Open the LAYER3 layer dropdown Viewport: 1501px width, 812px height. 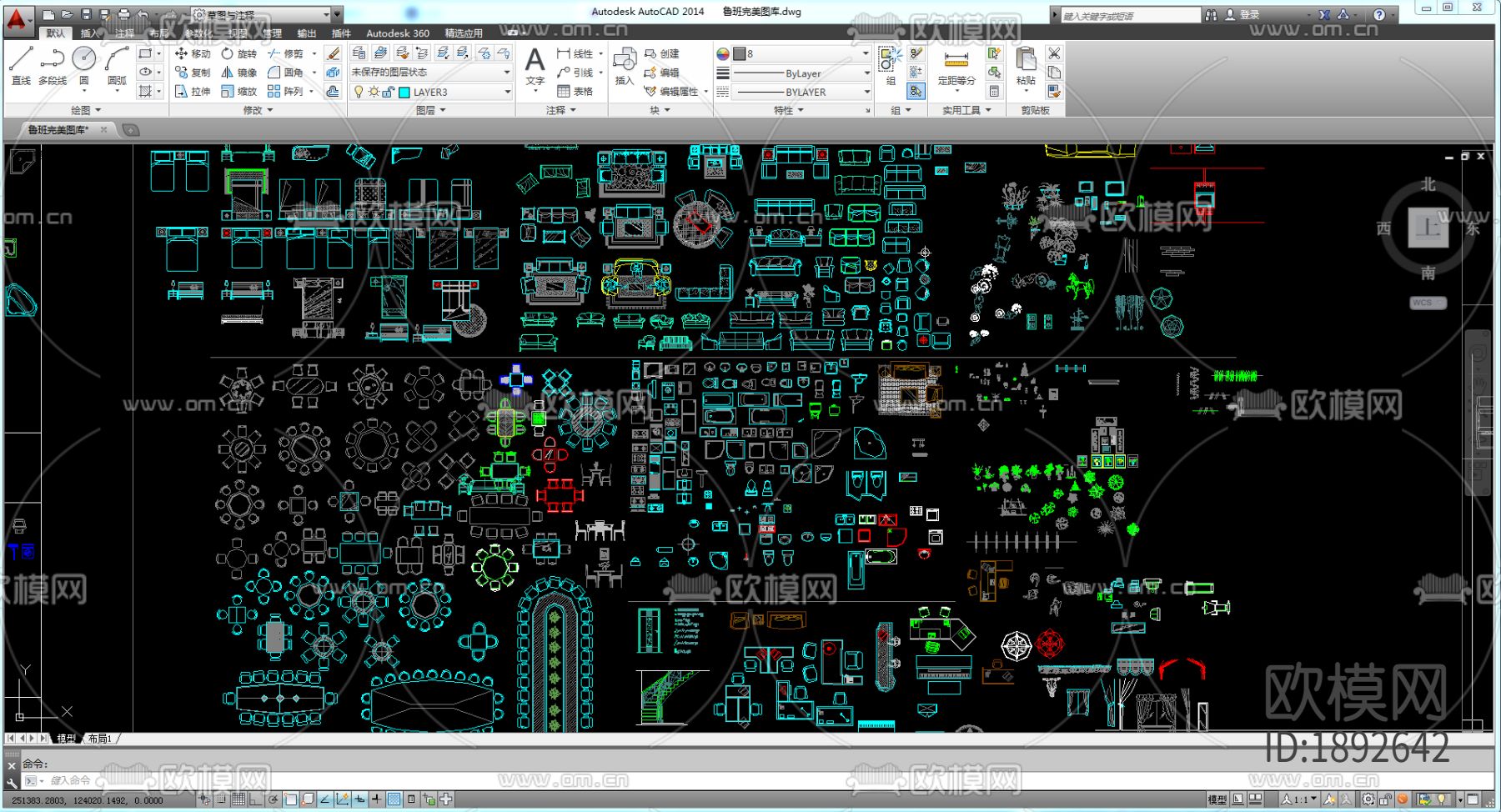click(x=506, y=93)
